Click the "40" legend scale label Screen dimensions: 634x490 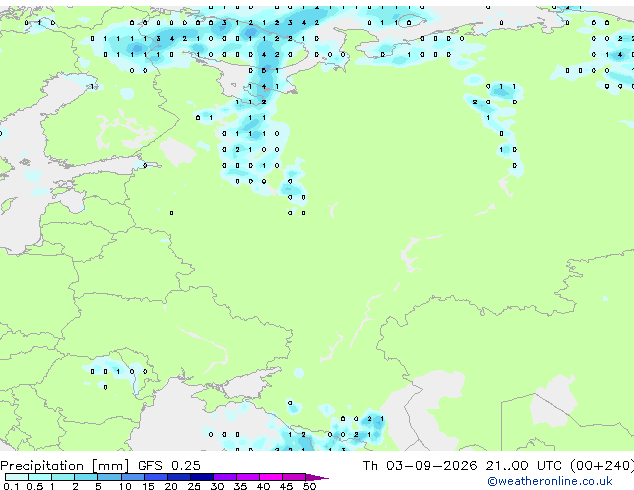[263, 486]
